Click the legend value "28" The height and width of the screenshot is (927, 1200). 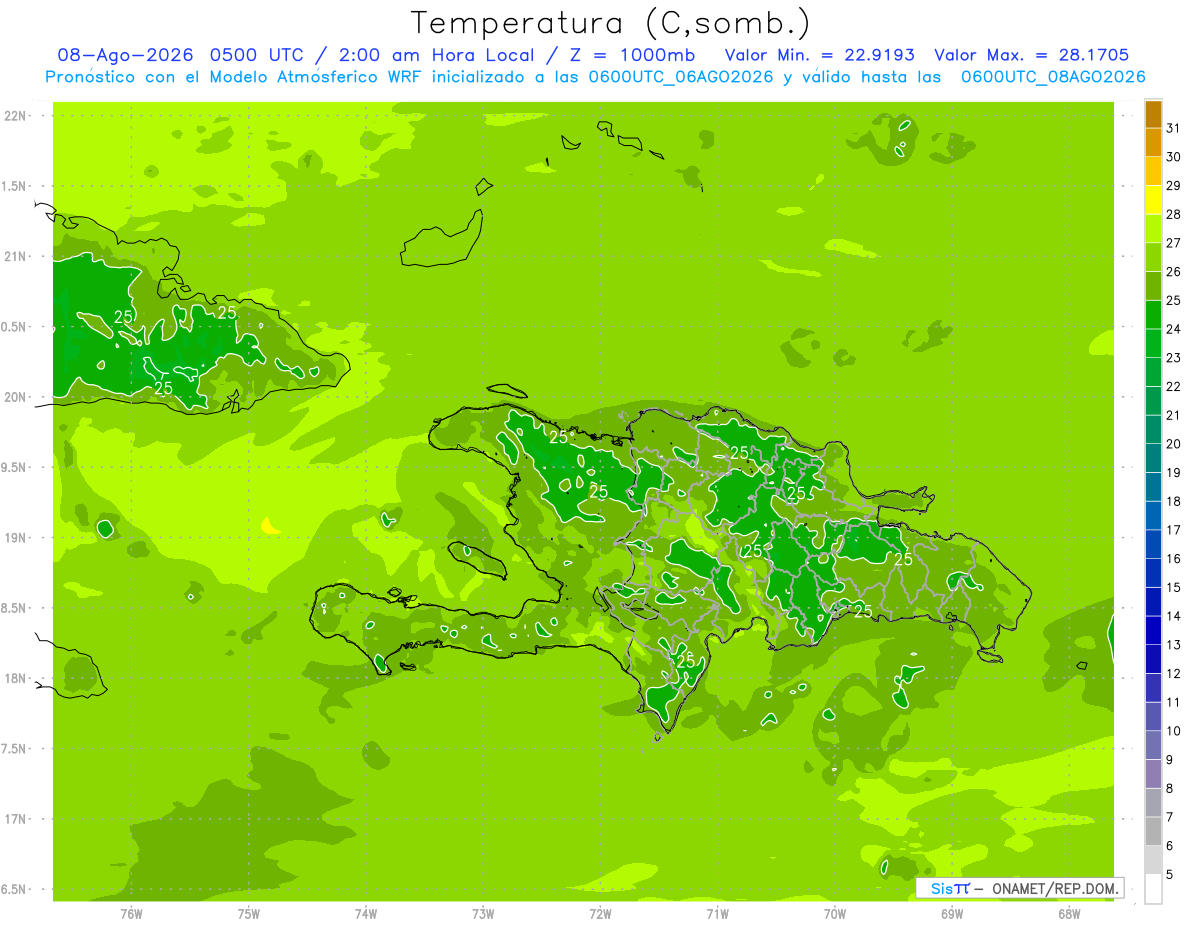click(x=1174, y=215)
